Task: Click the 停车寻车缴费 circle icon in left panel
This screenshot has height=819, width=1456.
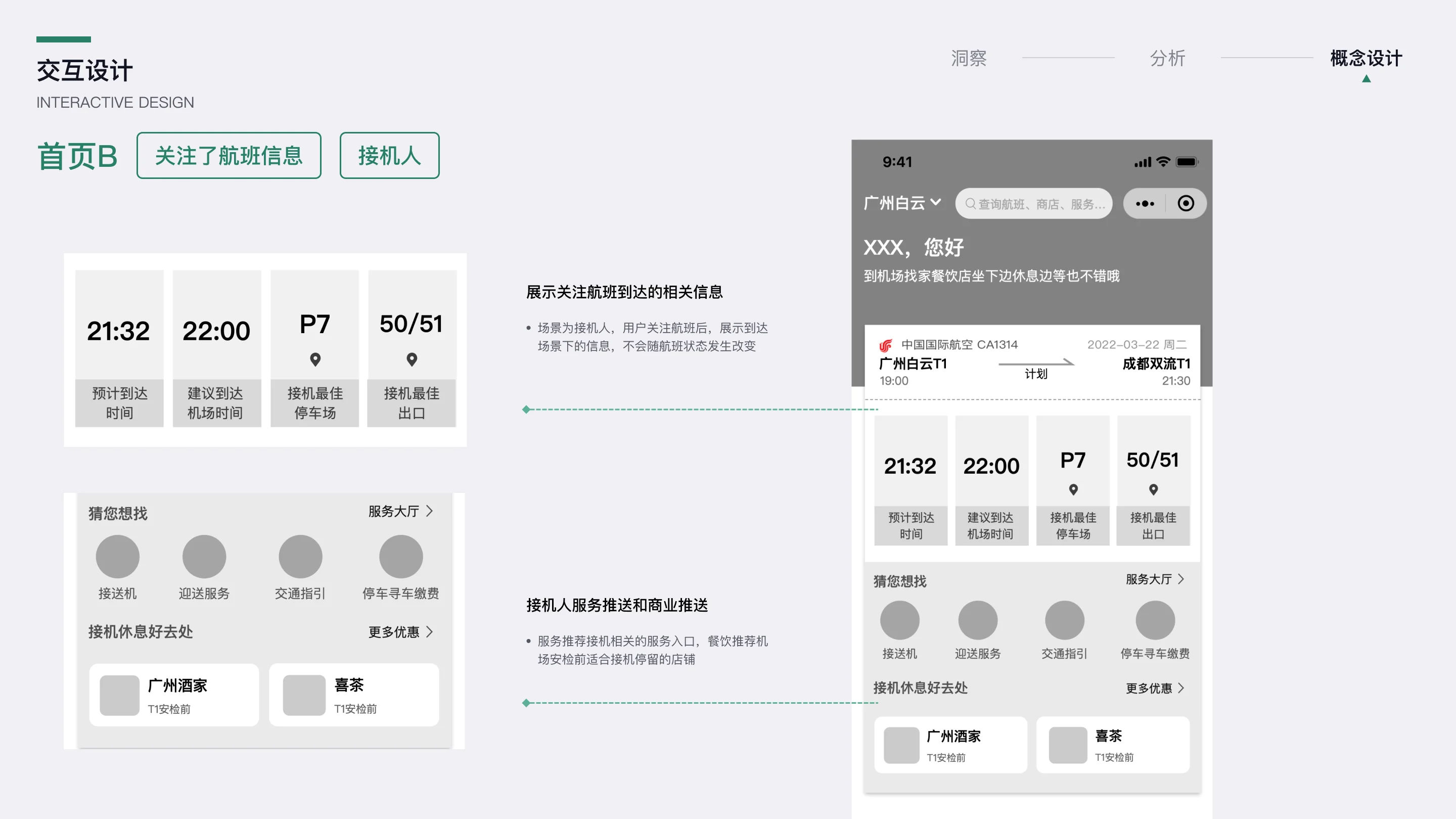Action: point(401,557)
